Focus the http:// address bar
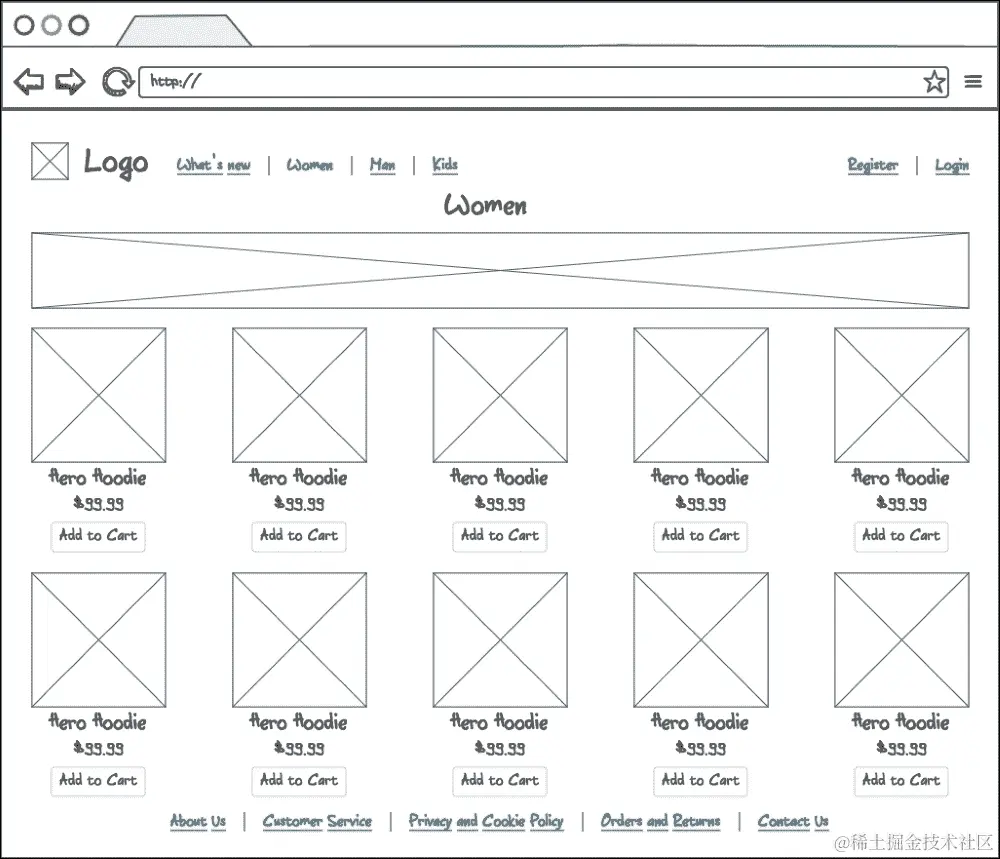 pos(543,82)
